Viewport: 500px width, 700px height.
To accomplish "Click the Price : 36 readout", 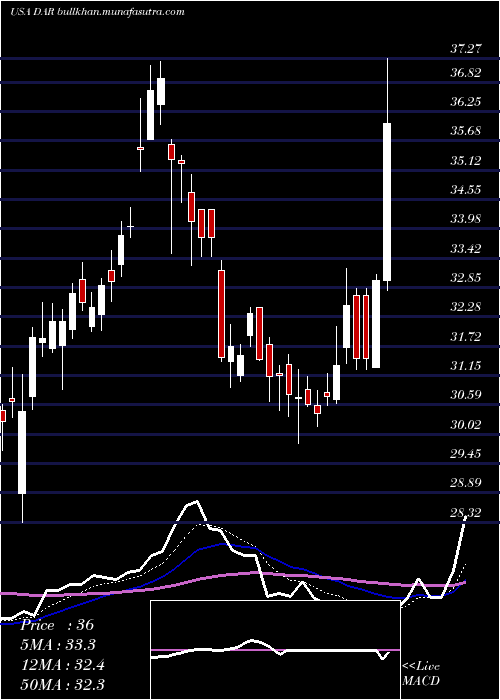I will 58,625.
